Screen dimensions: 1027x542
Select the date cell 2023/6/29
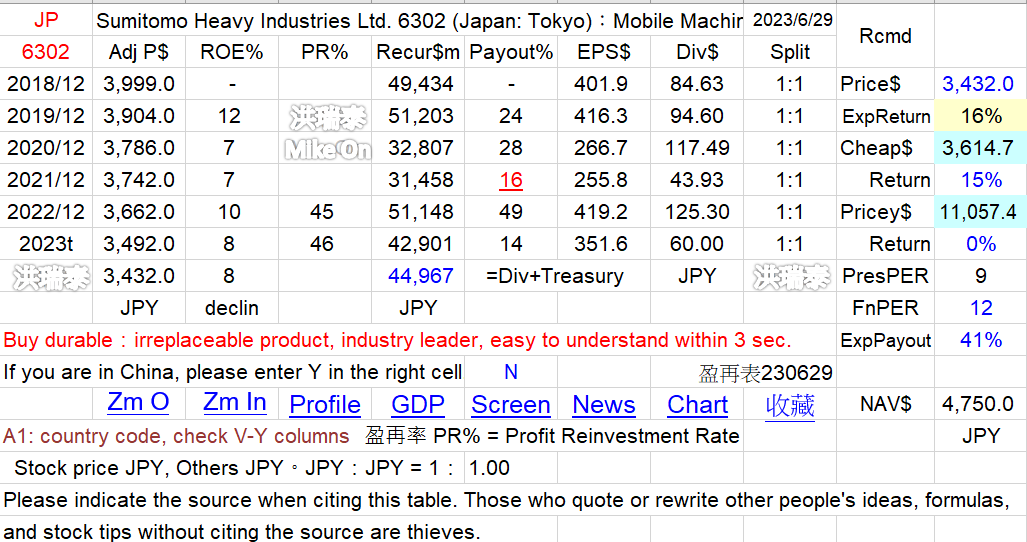pos(790,20)
